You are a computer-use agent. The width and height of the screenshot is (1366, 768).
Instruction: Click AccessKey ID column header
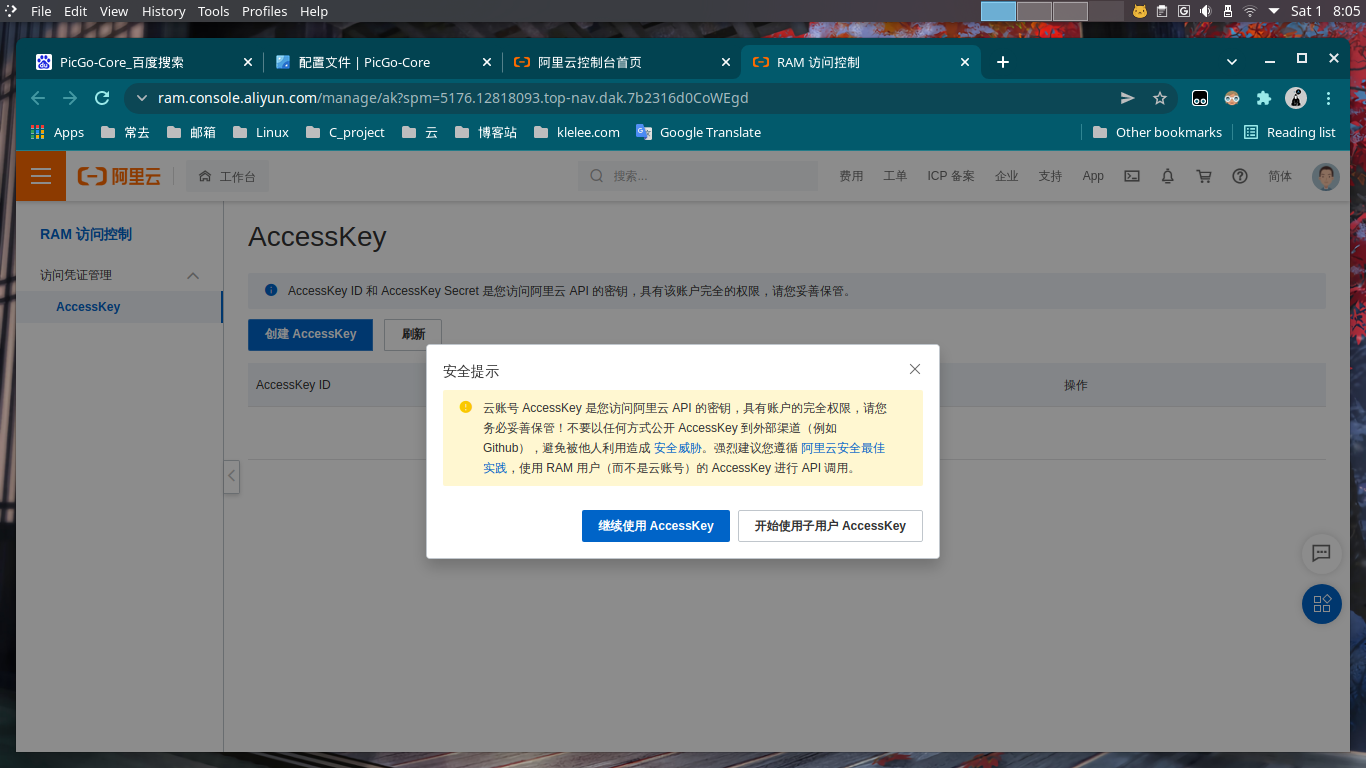click(x=293, y=385)
